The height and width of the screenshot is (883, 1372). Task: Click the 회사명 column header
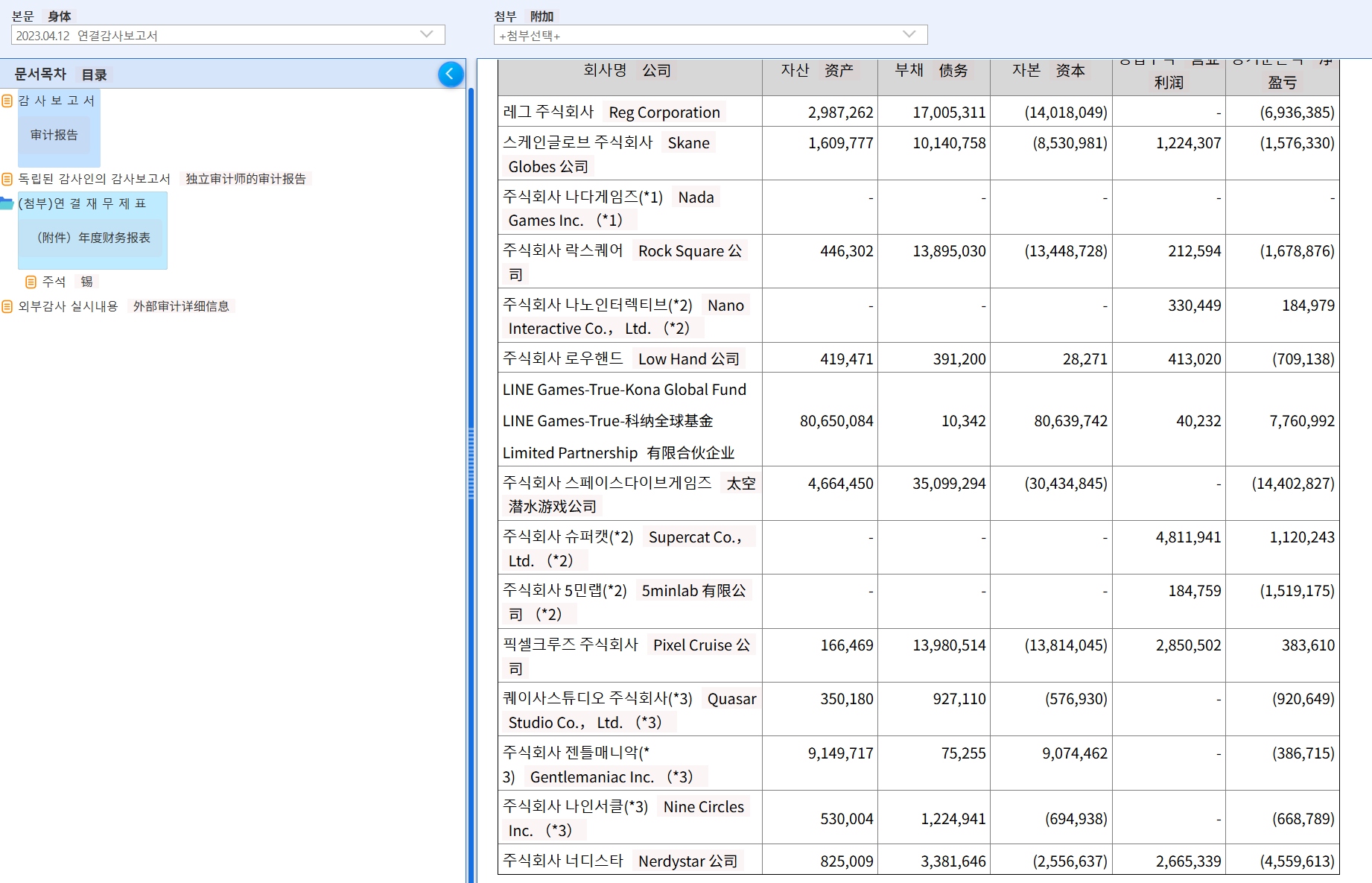click(630, 77)
